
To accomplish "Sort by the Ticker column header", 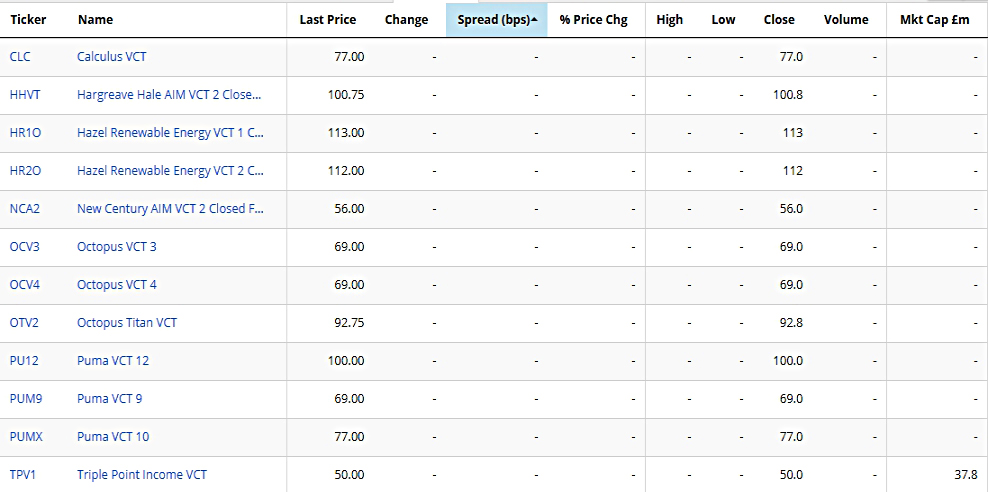I will click(x=28, y=20).
